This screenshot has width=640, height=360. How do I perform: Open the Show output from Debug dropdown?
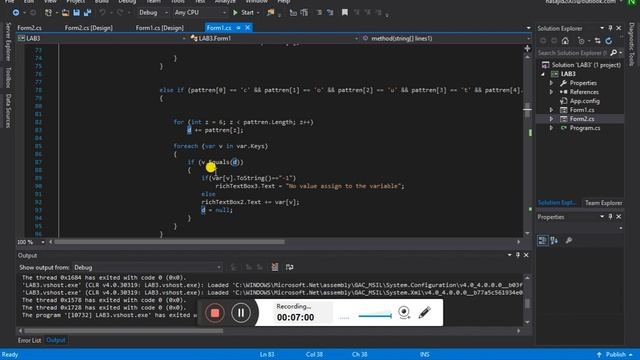[148, 267]
